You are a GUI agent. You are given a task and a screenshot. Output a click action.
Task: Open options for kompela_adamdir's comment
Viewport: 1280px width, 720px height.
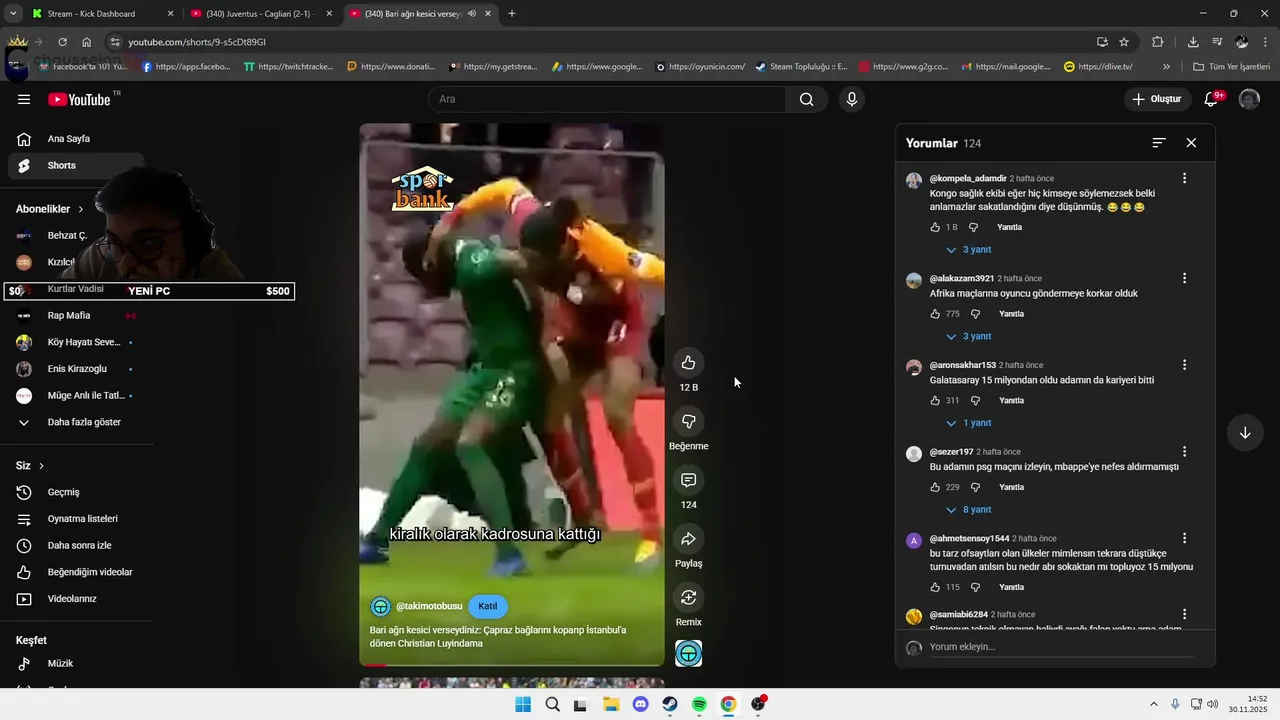[1184, 178]
